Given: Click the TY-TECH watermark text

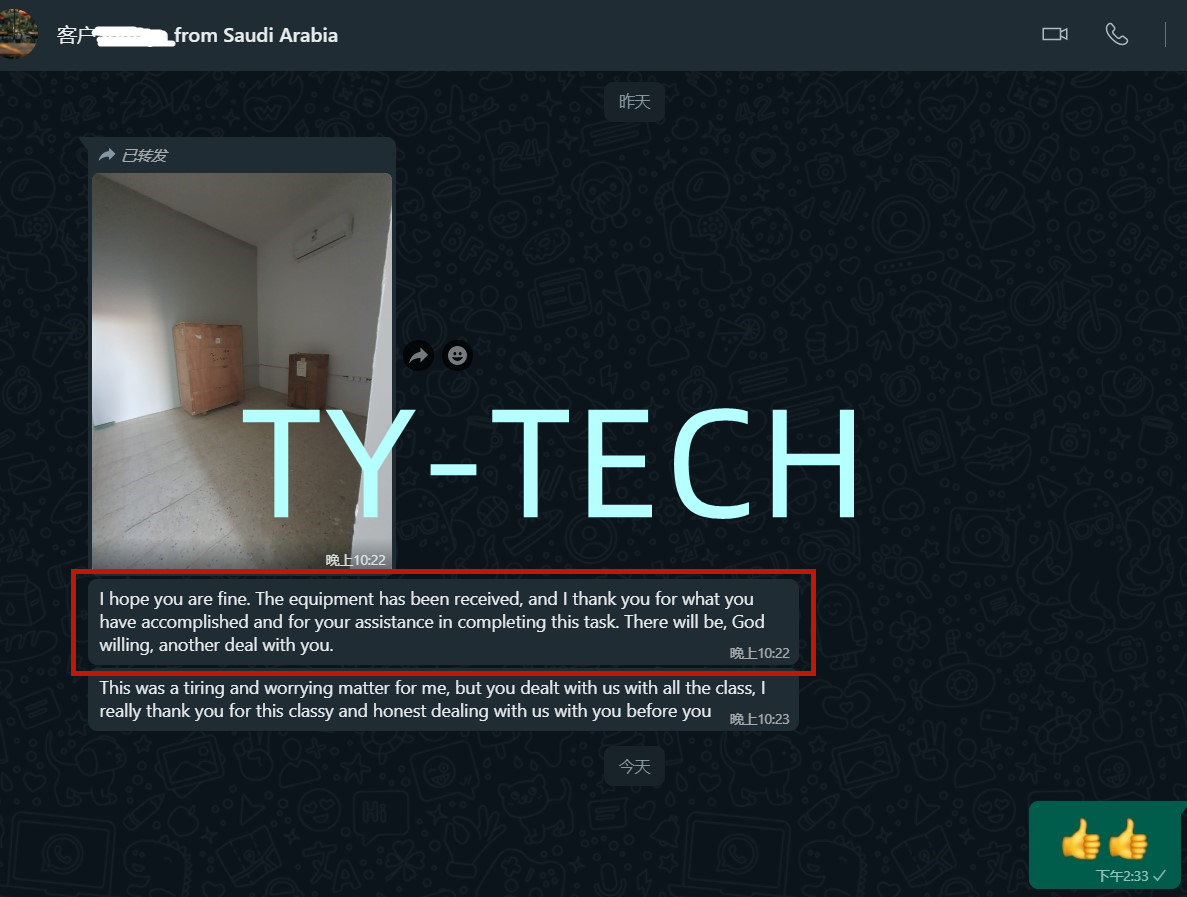Looking at the screenshot, I should click(x=550, y=463).
